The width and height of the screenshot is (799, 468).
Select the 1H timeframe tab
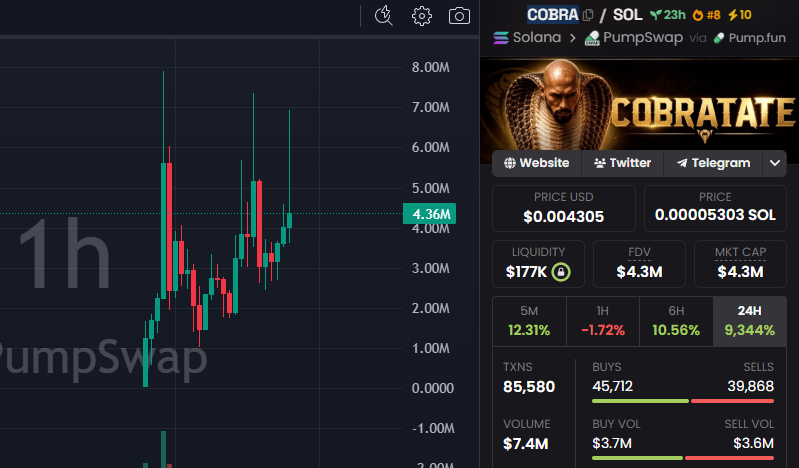pyautogui.click(x=603, y=322)
